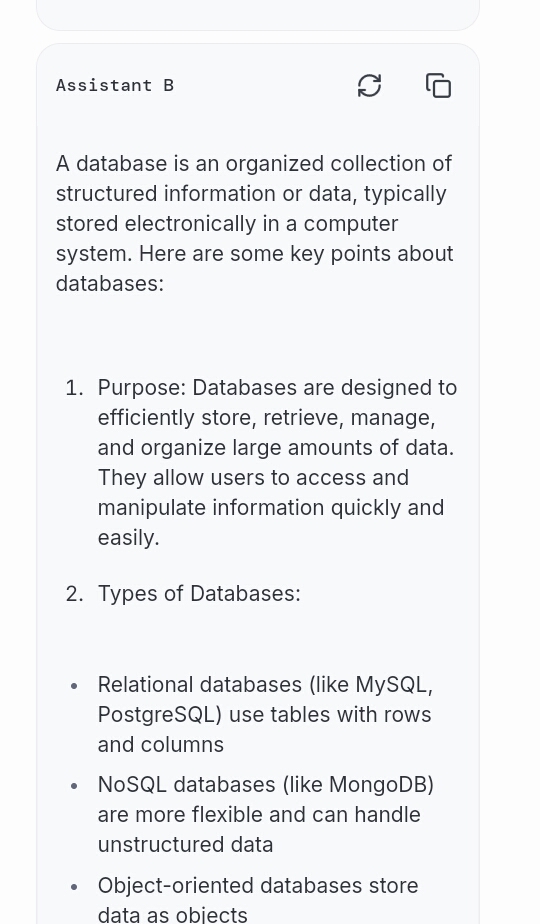540x924 pixels.
Task: Click the text 'manipulate information quickly and'
Action: pyautogui.click(x=271, y=507)
